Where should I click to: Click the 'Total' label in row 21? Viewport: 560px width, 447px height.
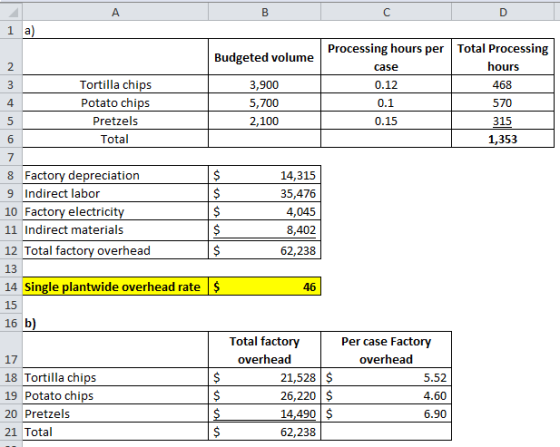pos(115,432)
